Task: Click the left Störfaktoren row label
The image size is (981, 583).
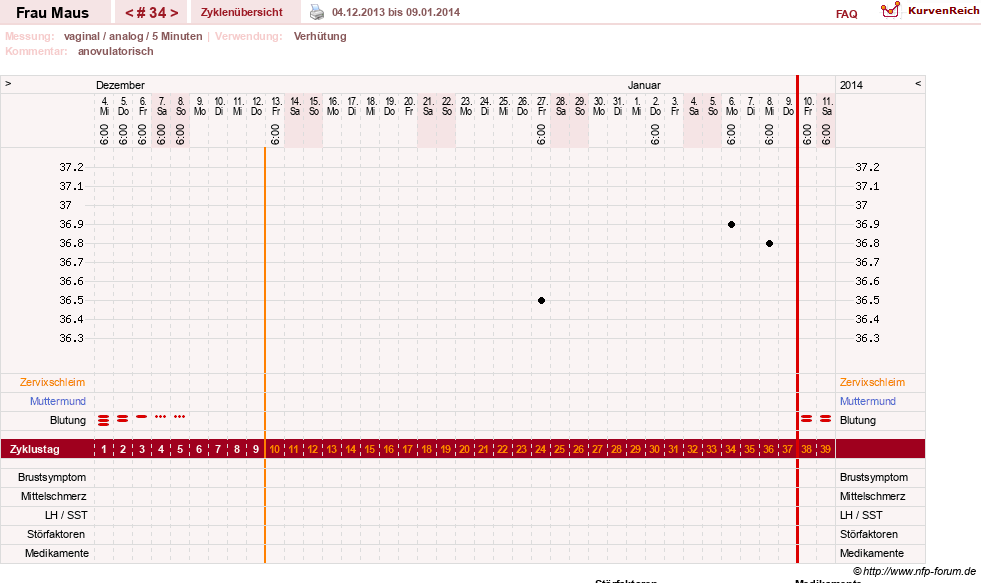Action: point(56,534)
